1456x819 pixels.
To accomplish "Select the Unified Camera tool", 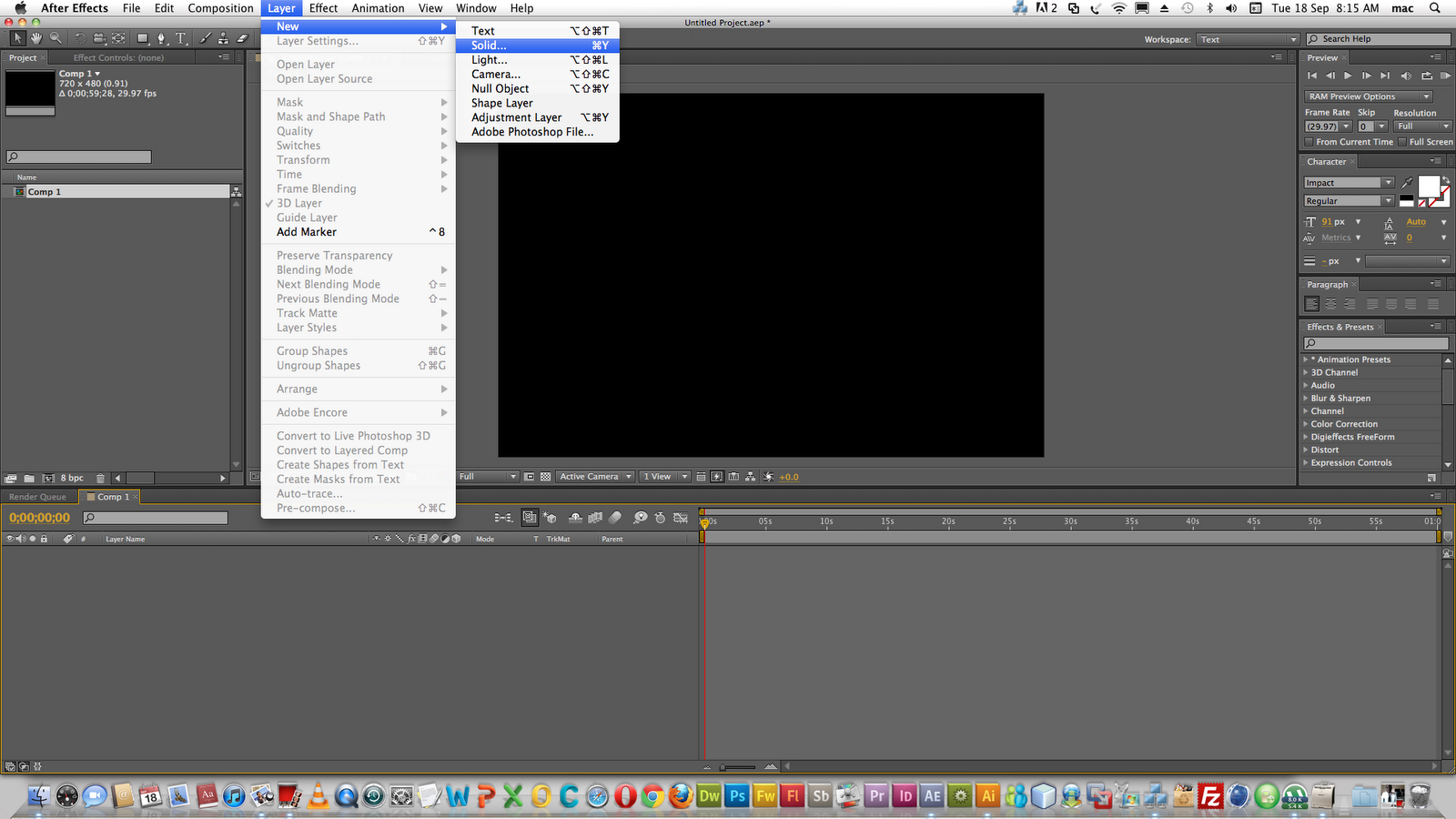I will pos(98,38).
